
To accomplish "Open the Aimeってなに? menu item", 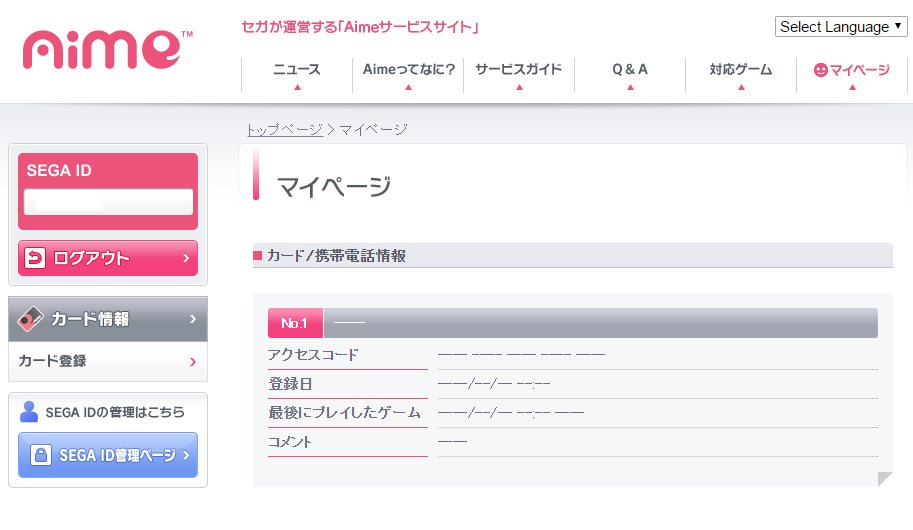I will [408, 75].
